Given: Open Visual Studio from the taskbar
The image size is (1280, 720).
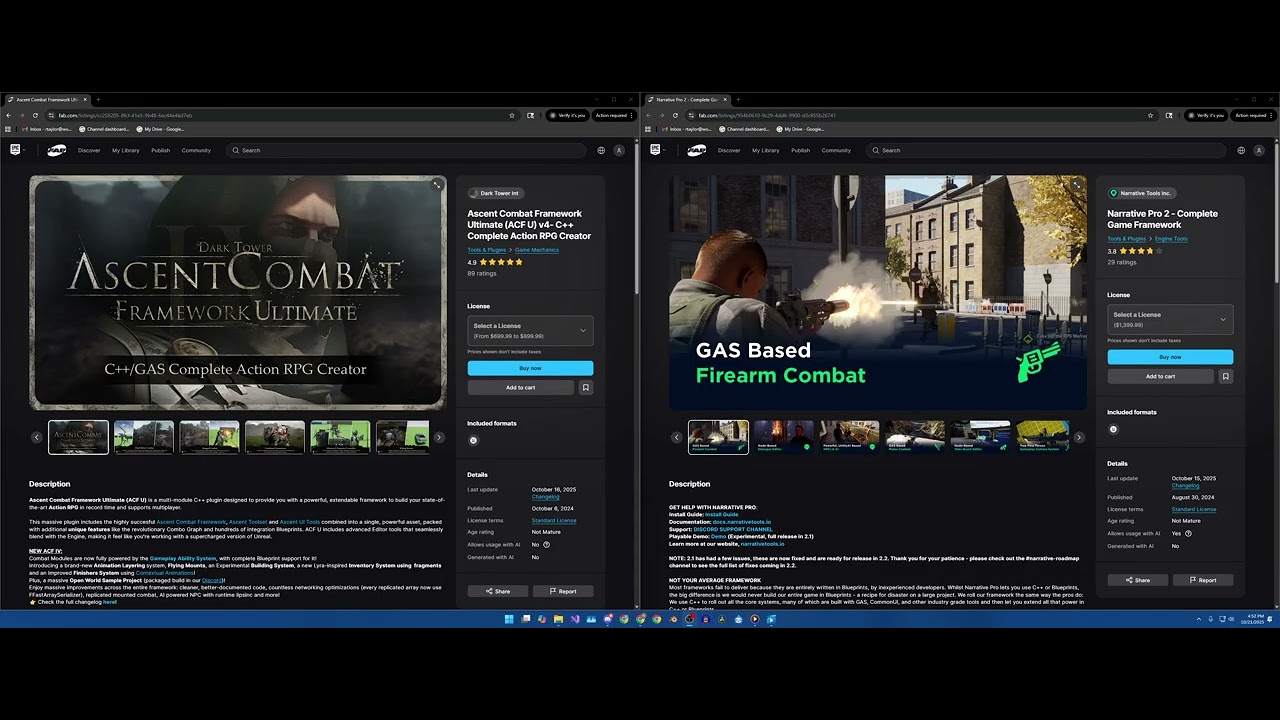Looking at the screenshot, I should 574,619.
